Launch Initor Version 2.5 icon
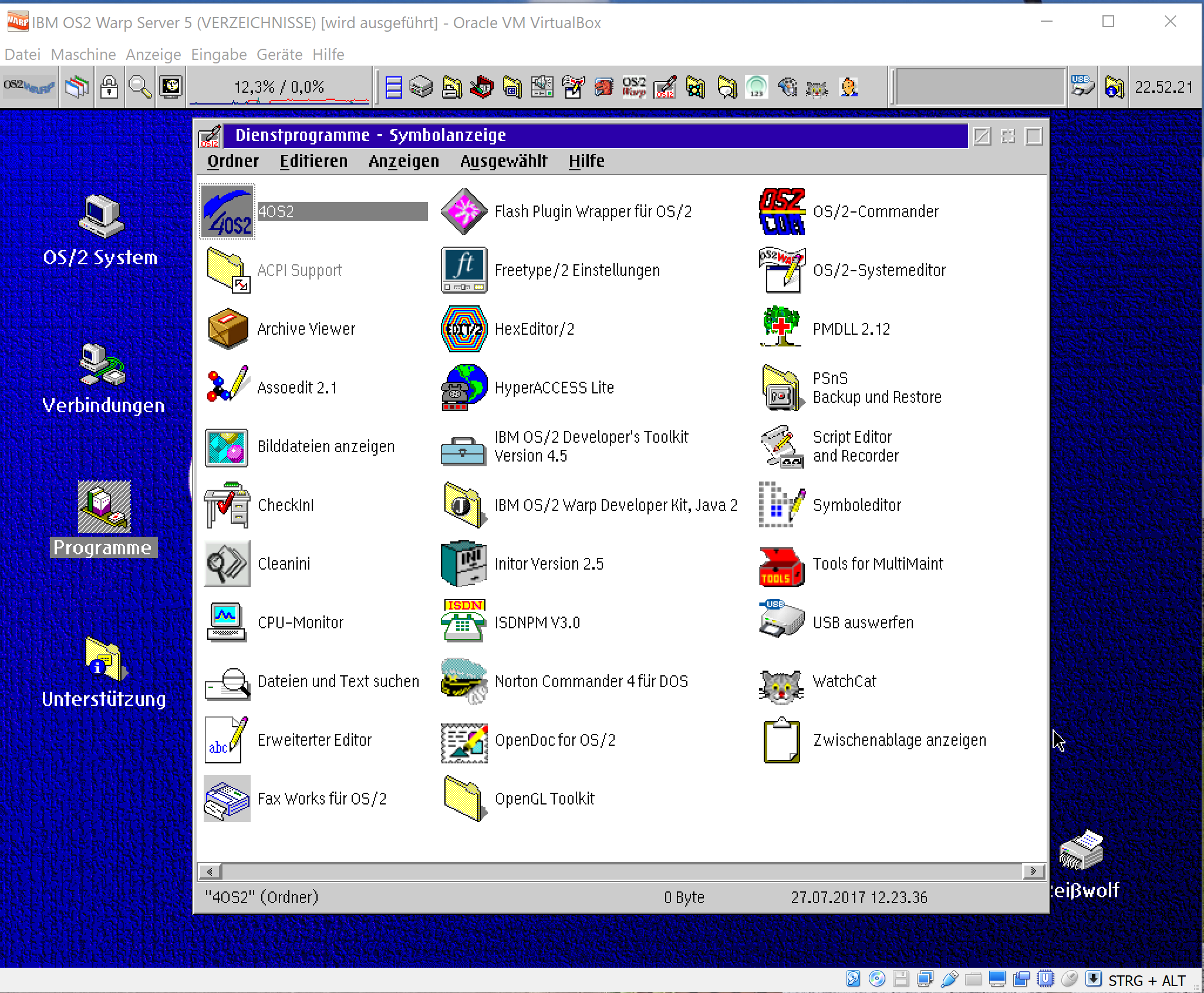This screenshot has width=1204, height=993. (464, 564)
